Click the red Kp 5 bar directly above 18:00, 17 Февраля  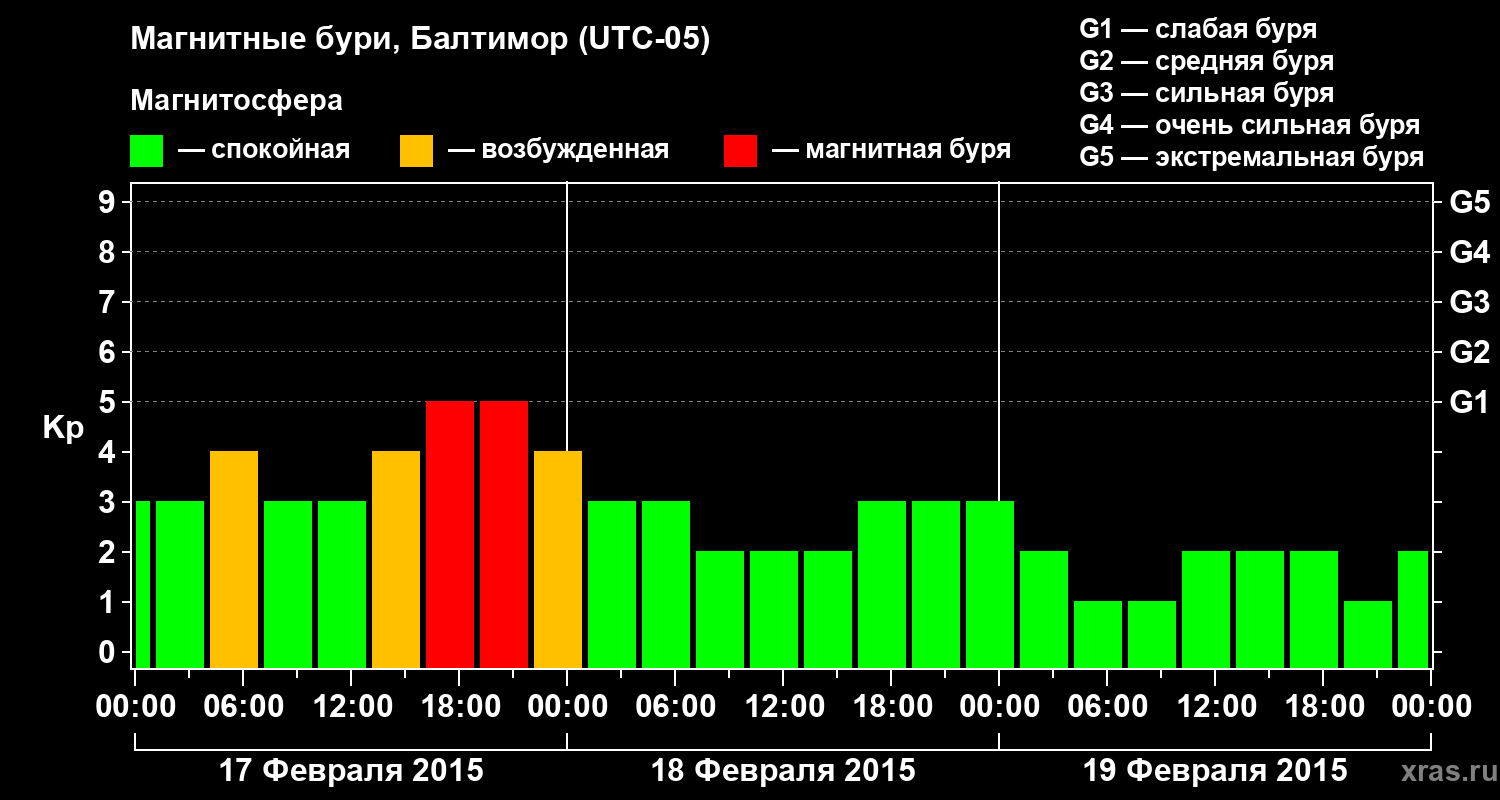tap(450, 534)
